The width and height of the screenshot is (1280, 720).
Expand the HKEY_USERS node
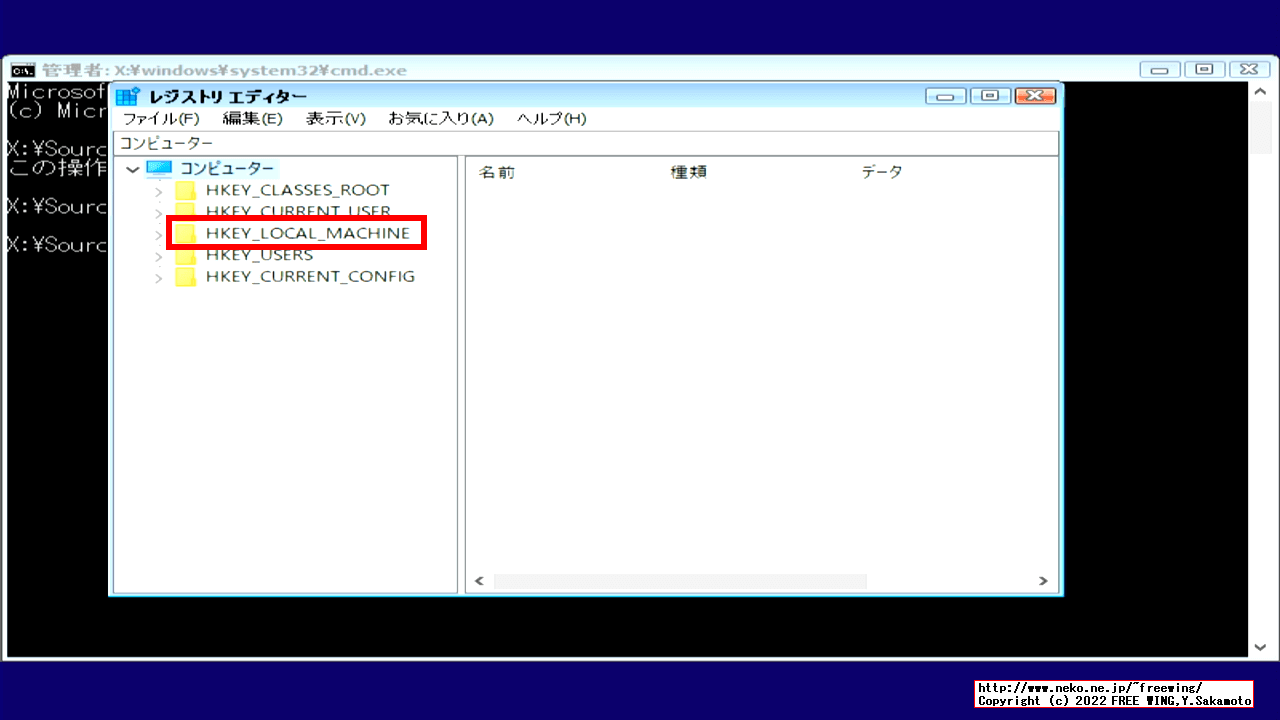[158, 254]
